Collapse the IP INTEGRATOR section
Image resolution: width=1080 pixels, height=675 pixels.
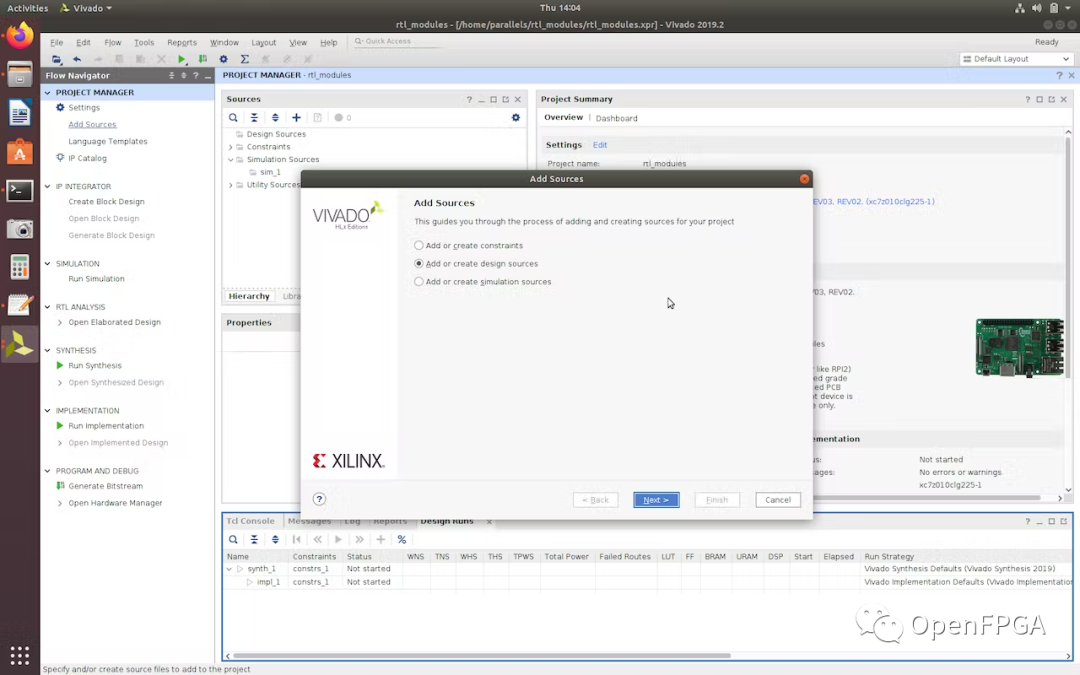tap(48, 187)
